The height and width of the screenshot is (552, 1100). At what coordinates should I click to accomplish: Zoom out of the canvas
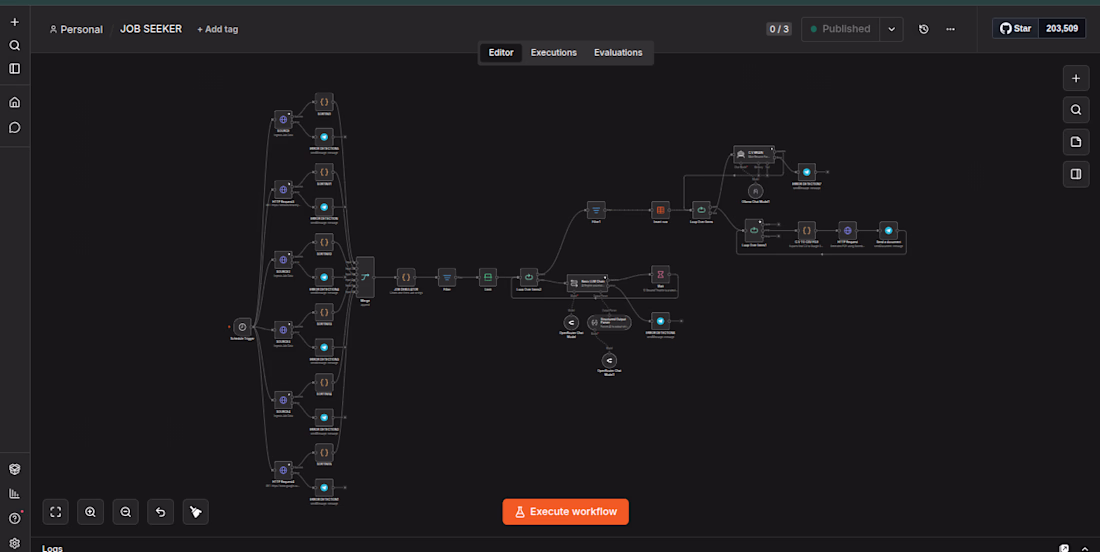point(126,512)
